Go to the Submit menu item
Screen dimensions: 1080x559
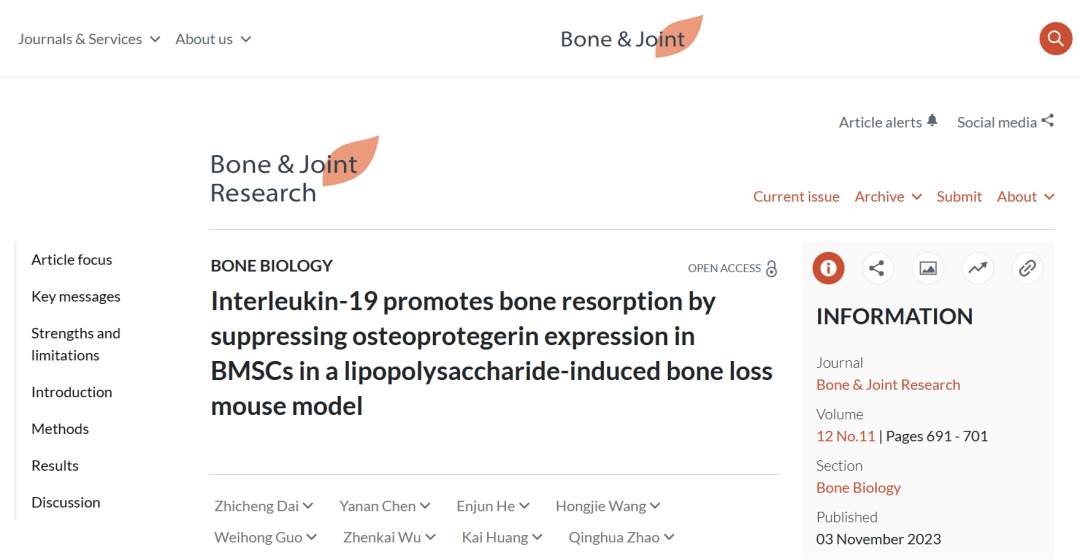click(959, 197)
